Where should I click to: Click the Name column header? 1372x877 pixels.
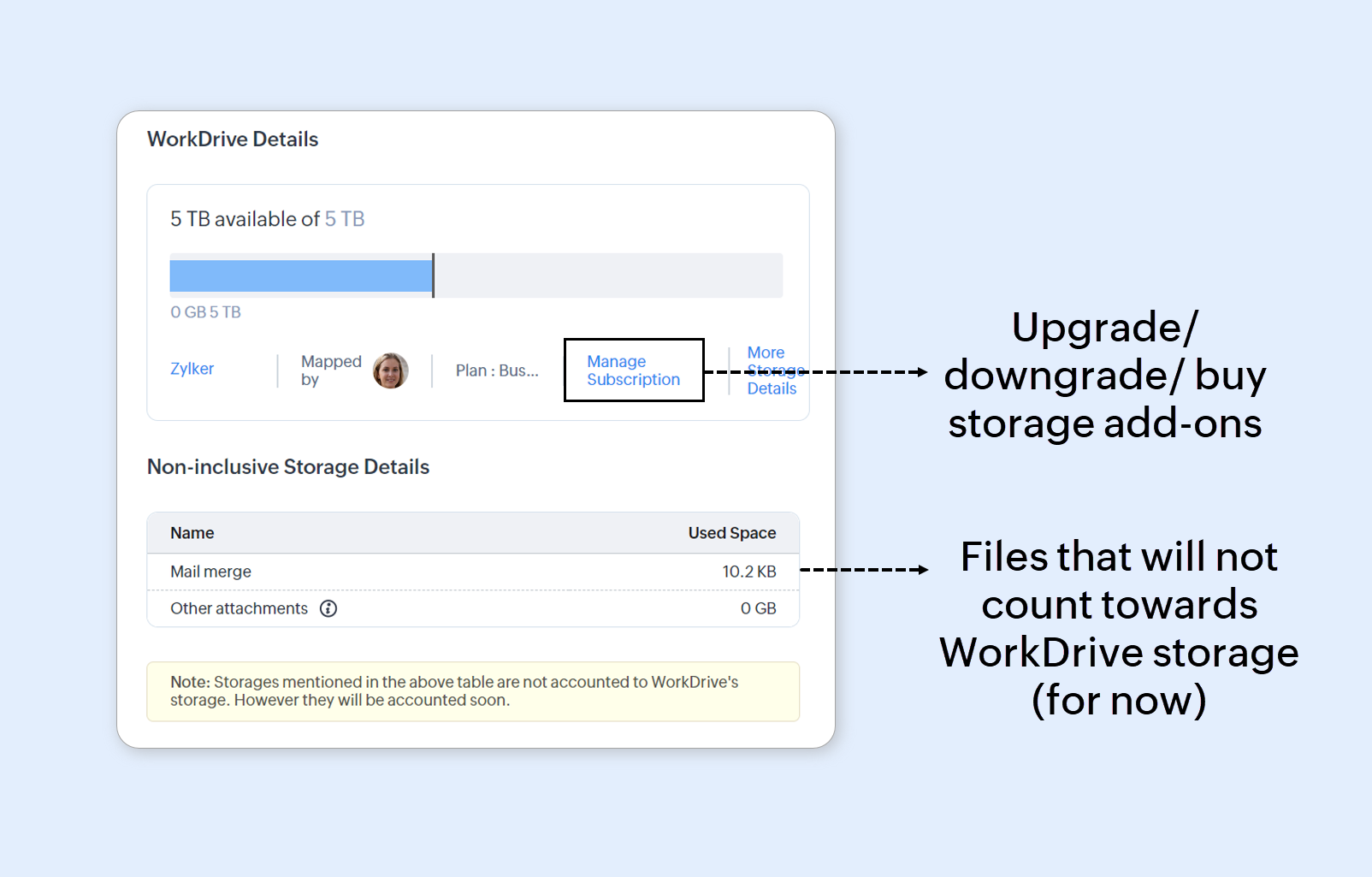[192, 533]
